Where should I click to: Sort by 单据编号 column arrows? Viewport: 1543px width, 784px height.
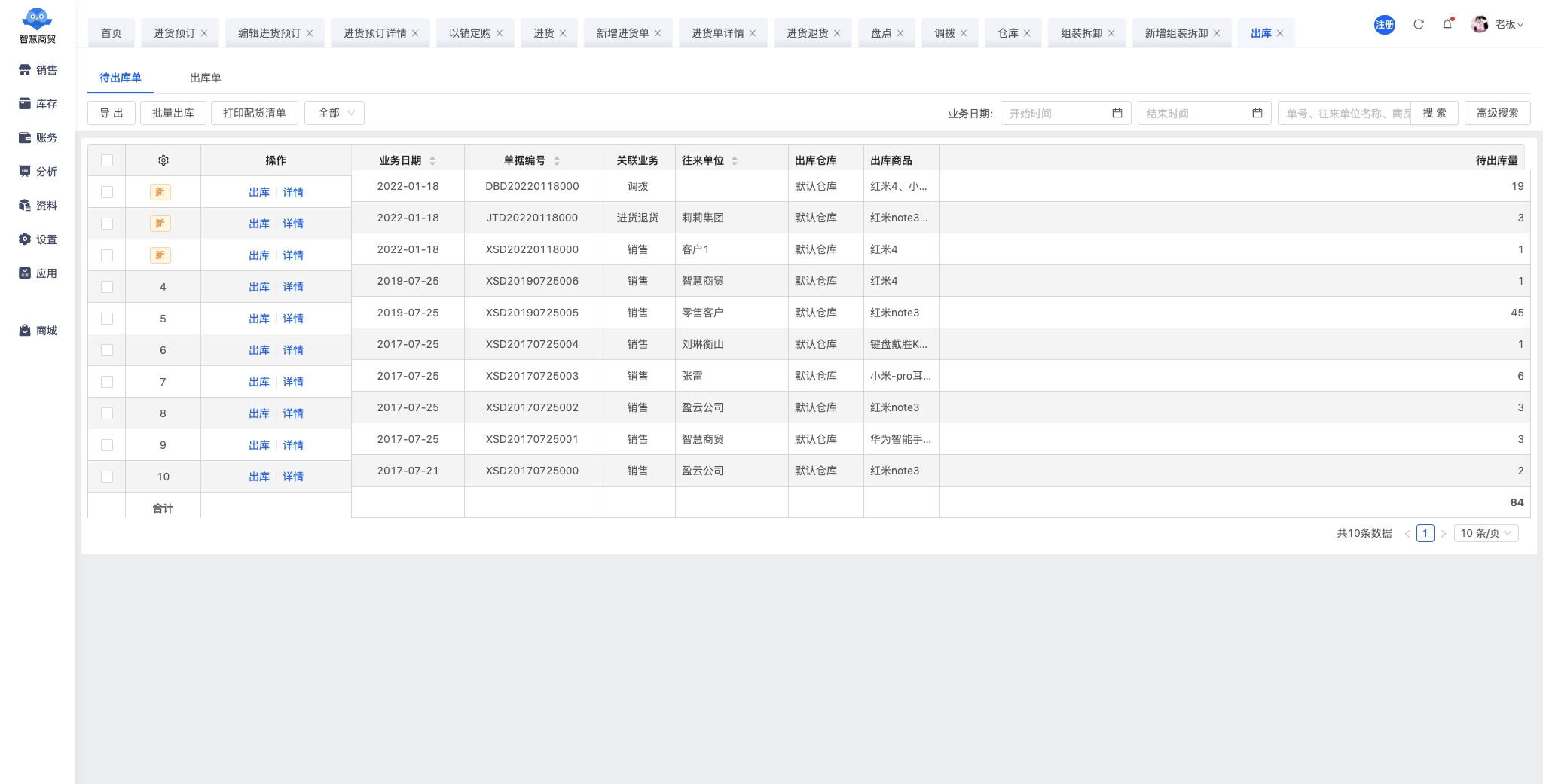tap(557, 160)
